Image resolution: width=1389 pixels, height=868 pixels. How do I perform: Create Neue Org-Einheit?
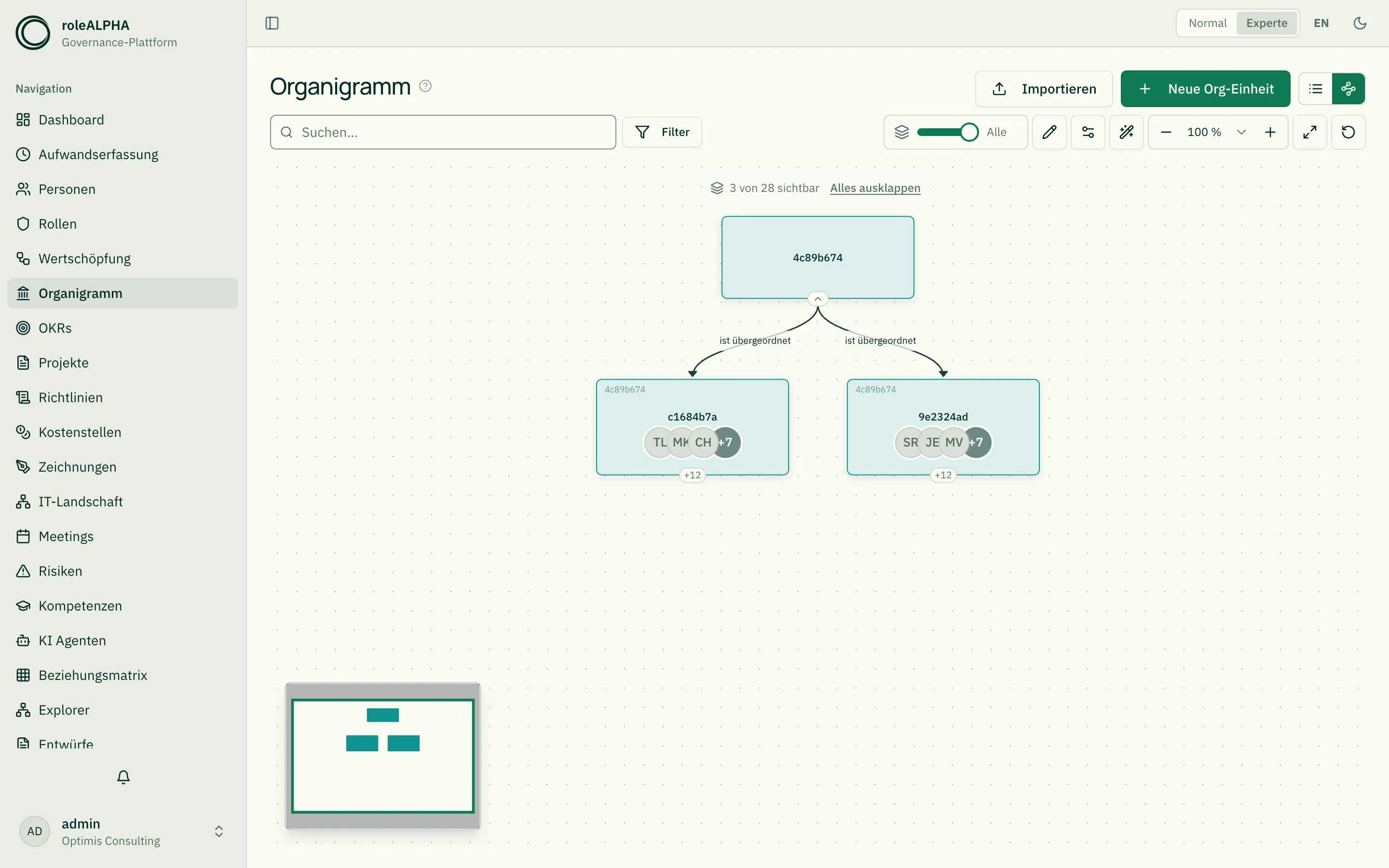click(x=1205, y=89)
